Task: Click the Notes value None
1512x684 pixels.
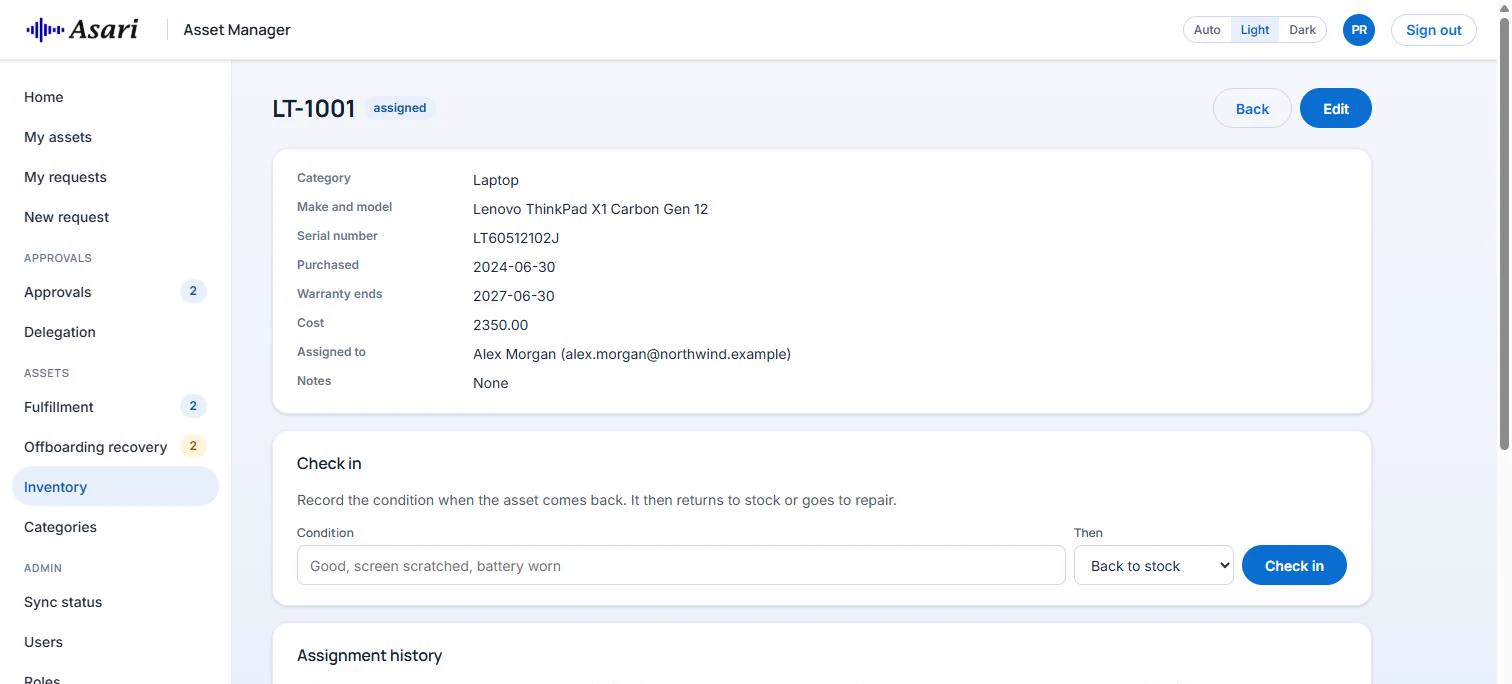Action: 490,383
